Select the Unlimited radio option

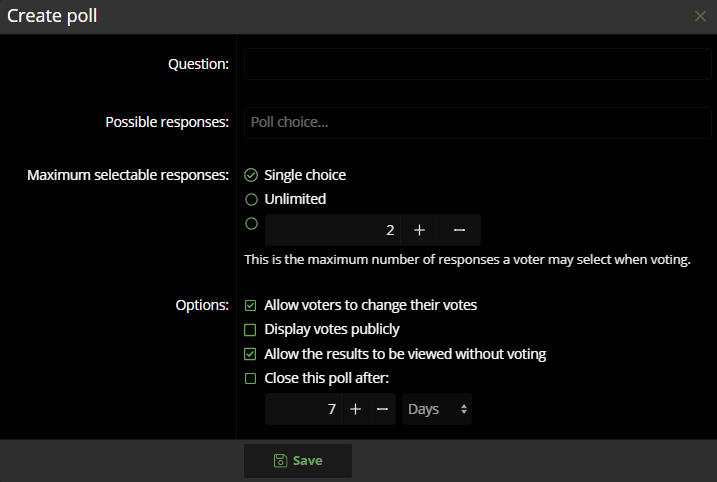[251, 199]
